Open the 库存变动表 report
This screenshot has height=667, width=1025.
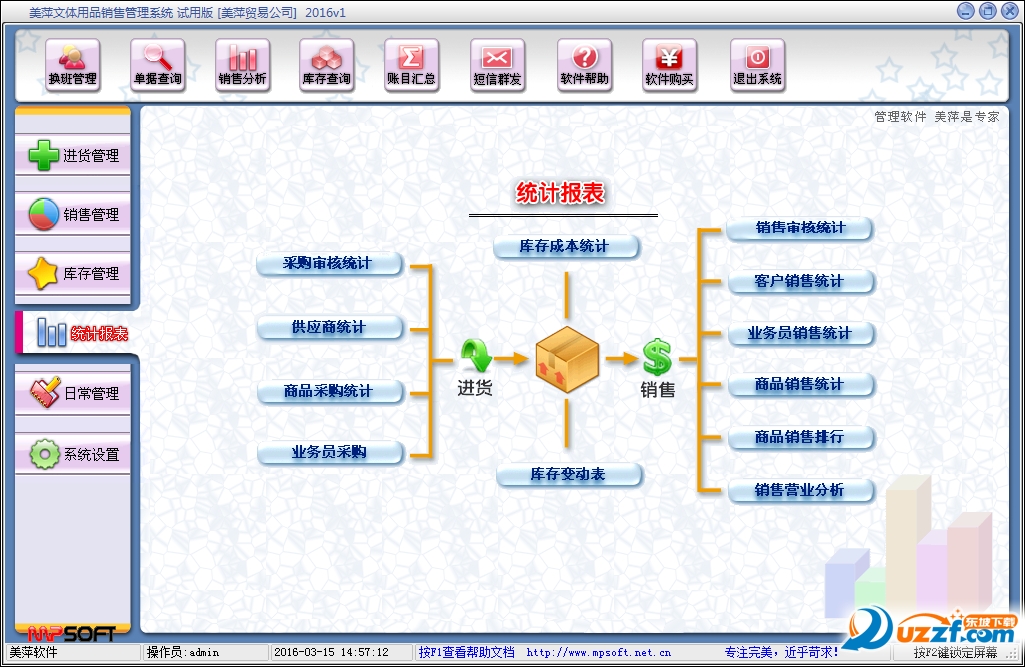(569, 475)
